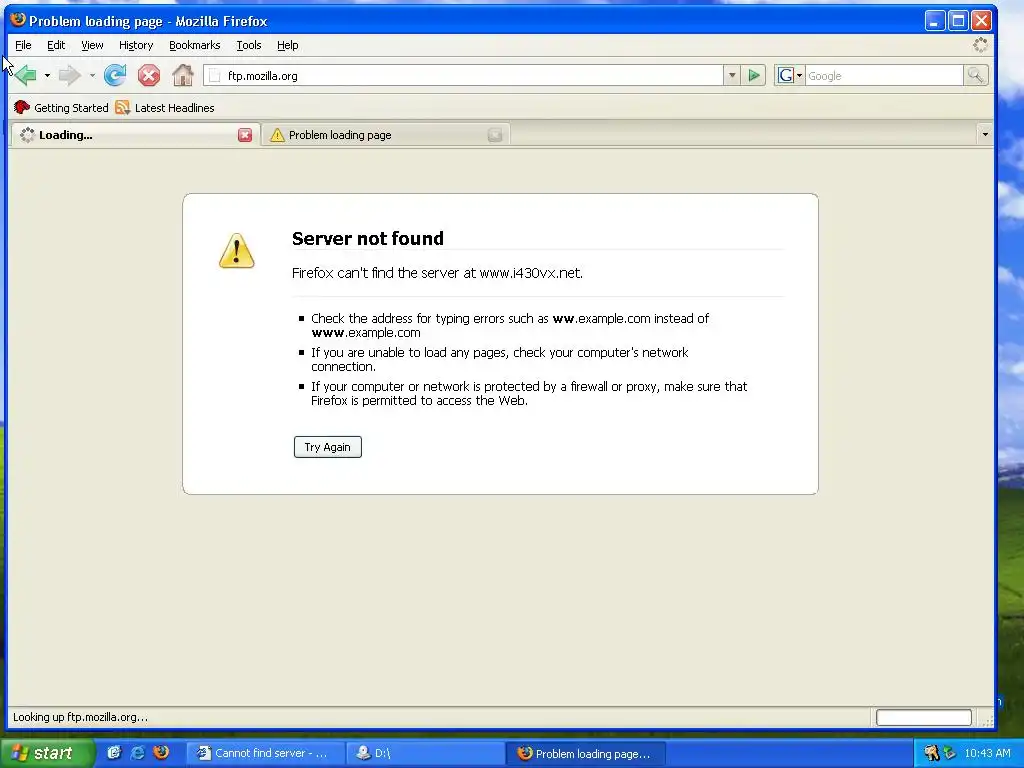
Task: Open the Getting Started bookmark
Action: tap(61, 108)
